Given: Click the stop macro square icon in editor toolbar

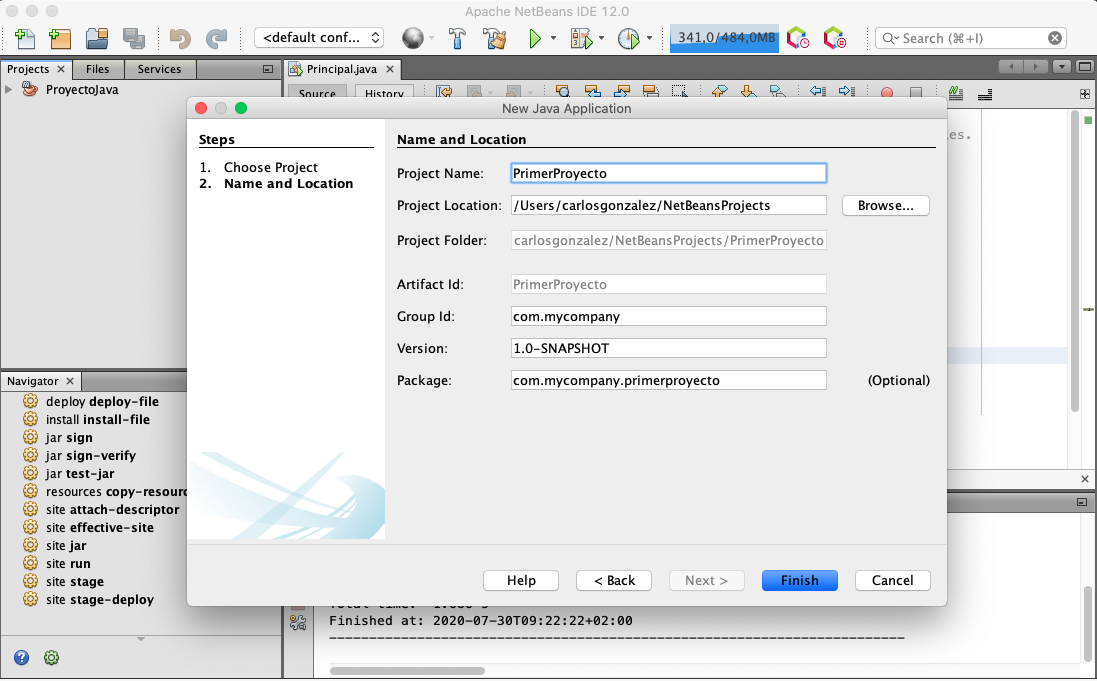Looking at the screenshot, I should pos(915,92).
